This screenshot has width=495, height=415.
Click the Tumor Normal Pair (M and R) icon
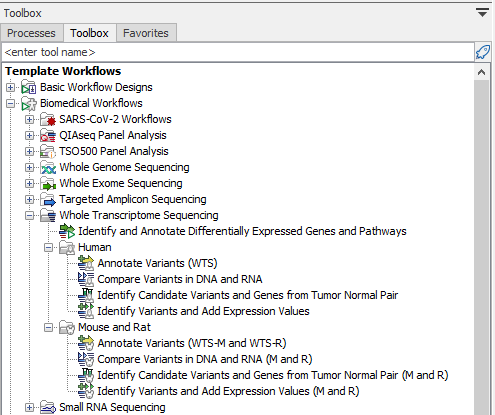coord(86,375)
